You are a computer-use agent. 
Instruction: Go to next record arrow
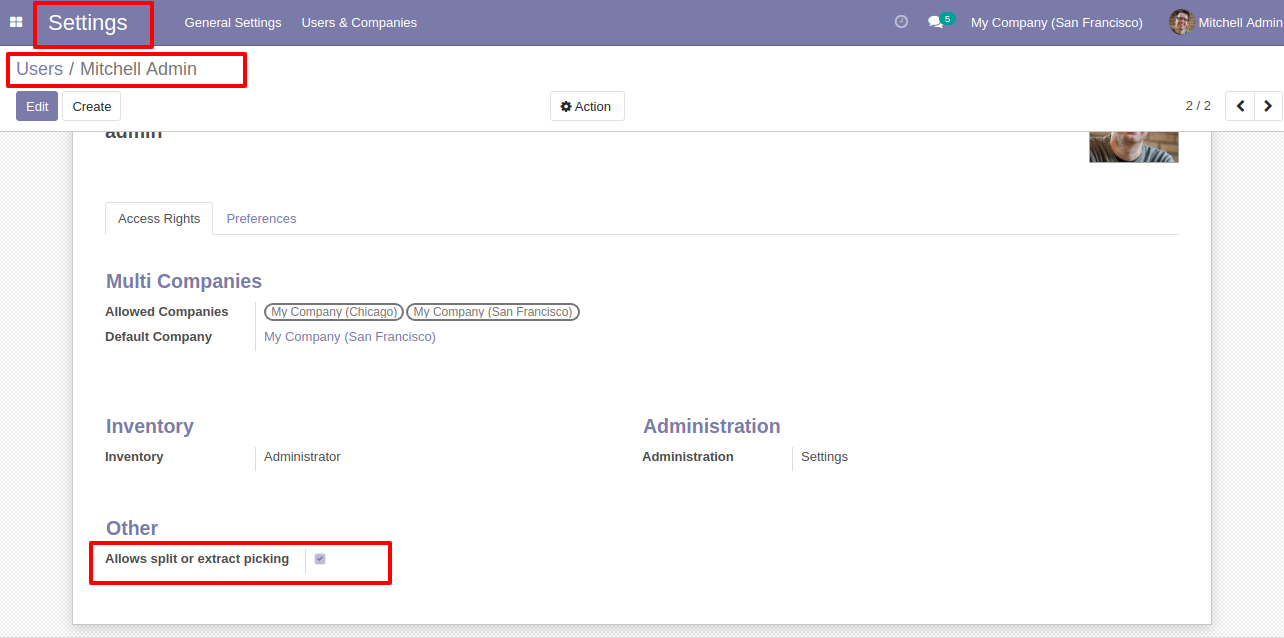coord(1268,106)
